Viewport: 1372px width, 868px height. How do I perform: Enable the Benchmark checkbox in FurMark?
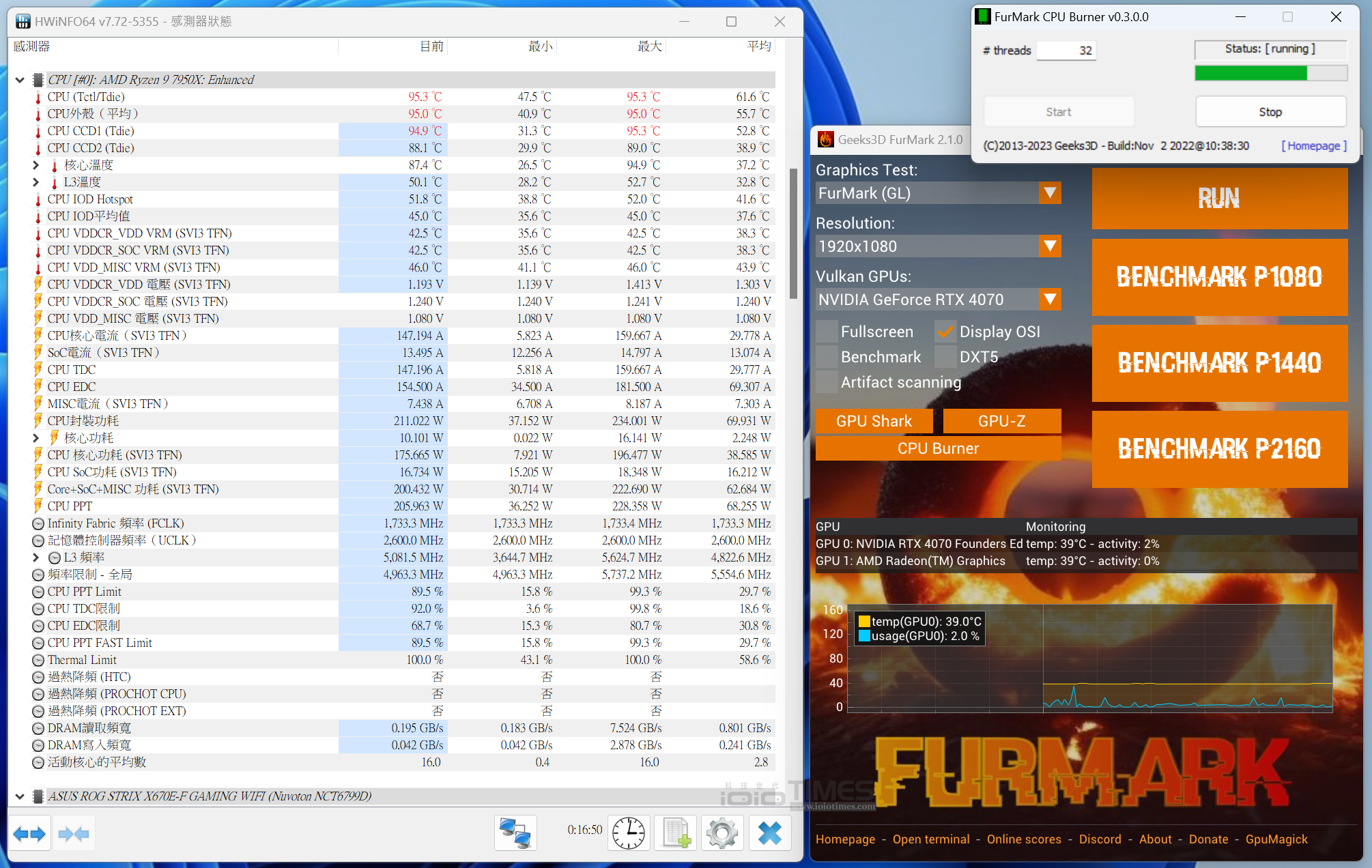(x=827, y=357)
